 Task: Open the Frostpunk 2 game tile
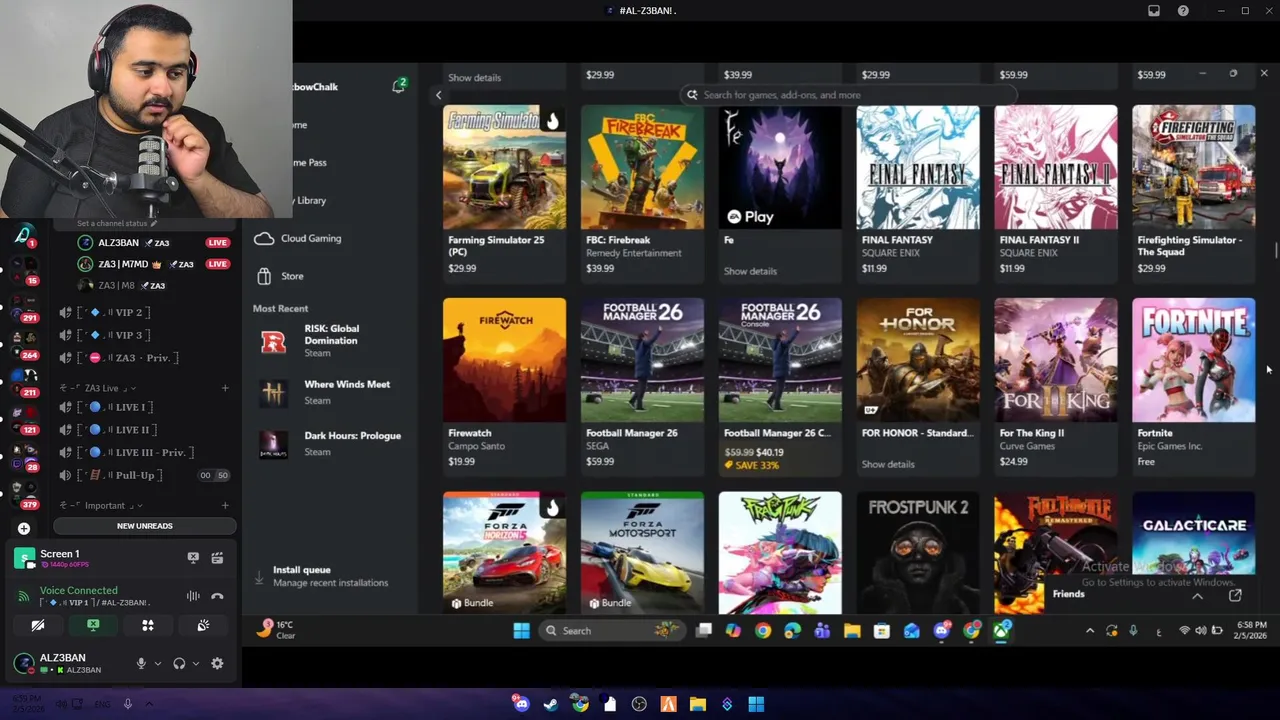917,552
